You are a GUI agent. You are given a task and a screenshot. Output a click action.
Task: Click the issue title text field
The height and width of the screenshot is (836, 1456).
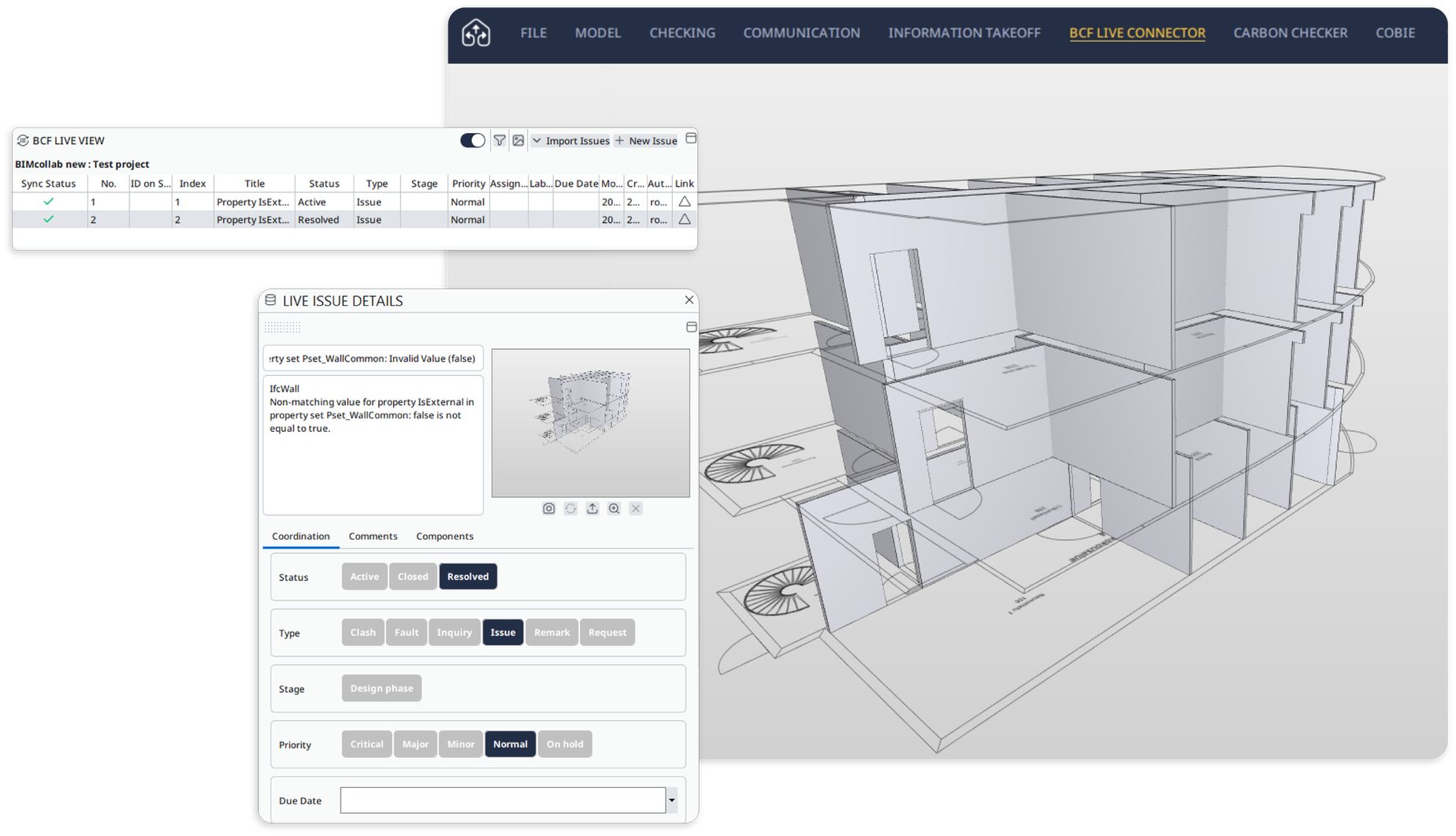[x=373, y=359]
